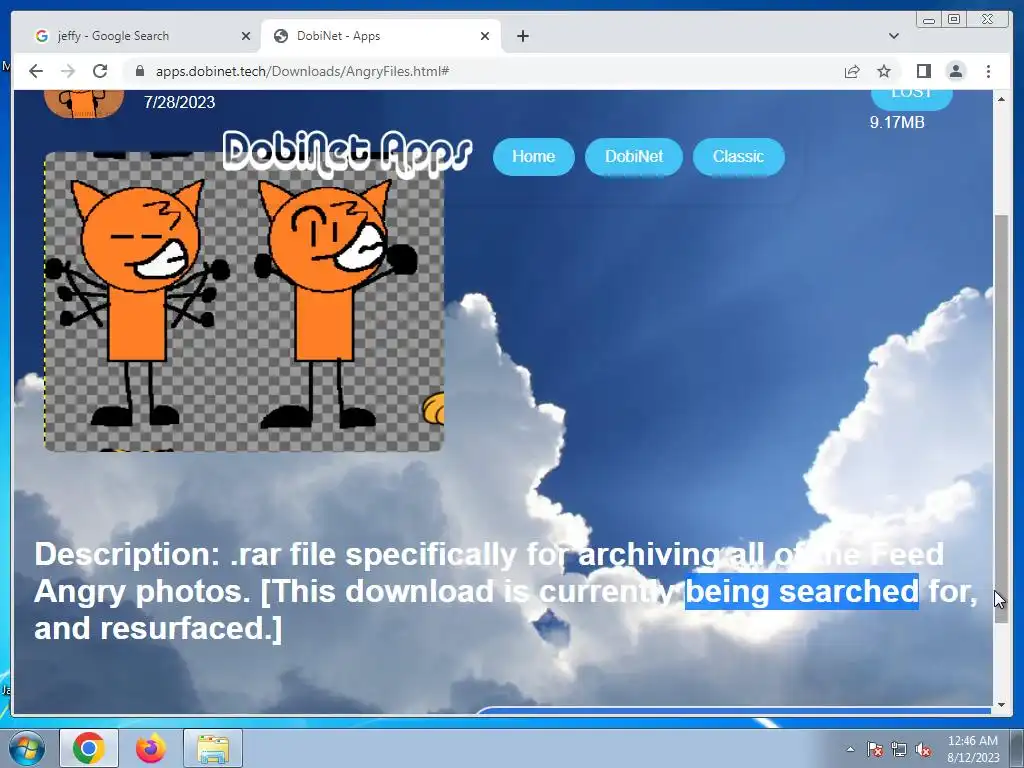Open the Action Center flag icon
Viewport: 1024px width, 768px height.
point(875,749)
